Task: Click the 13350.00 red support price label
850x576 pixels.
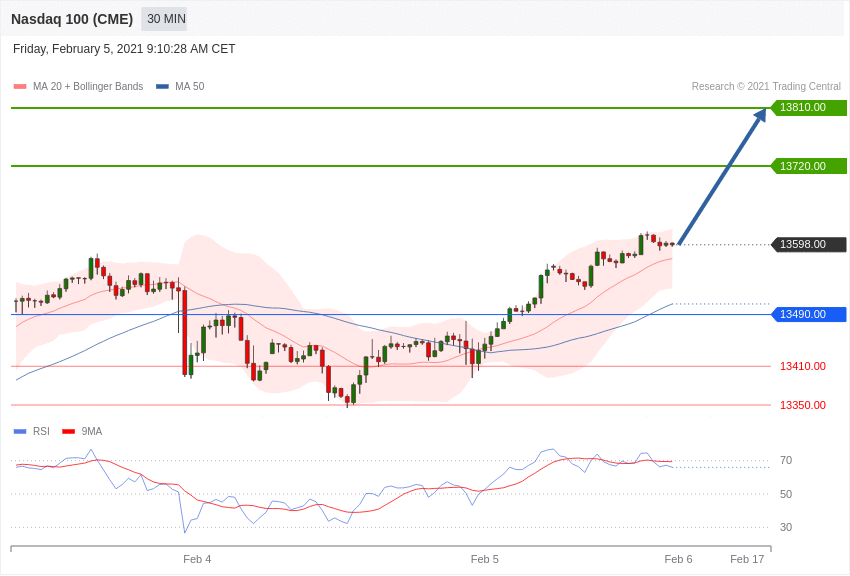Action: pyautogui.click(x=803, y=405)
